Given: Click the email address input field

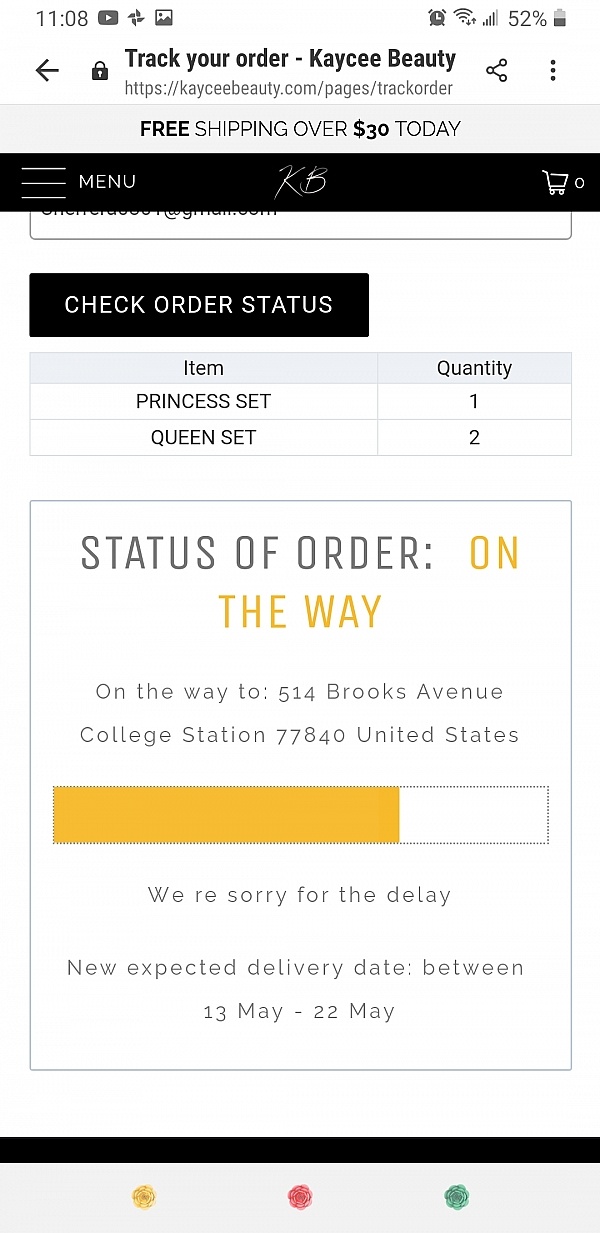Looking at the screenshot, I should tap(300, 223).
